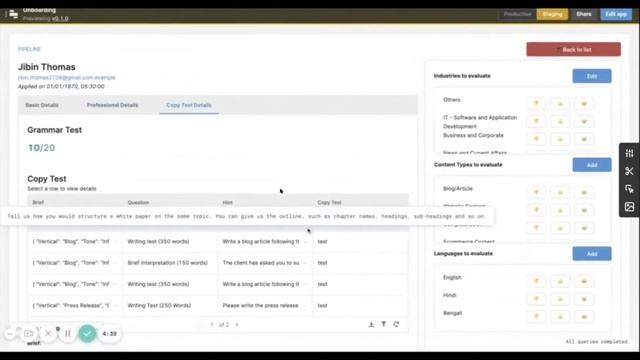Go to next page of Copy Test table
The height and width of the screenshot is (360, 640).
237,324
